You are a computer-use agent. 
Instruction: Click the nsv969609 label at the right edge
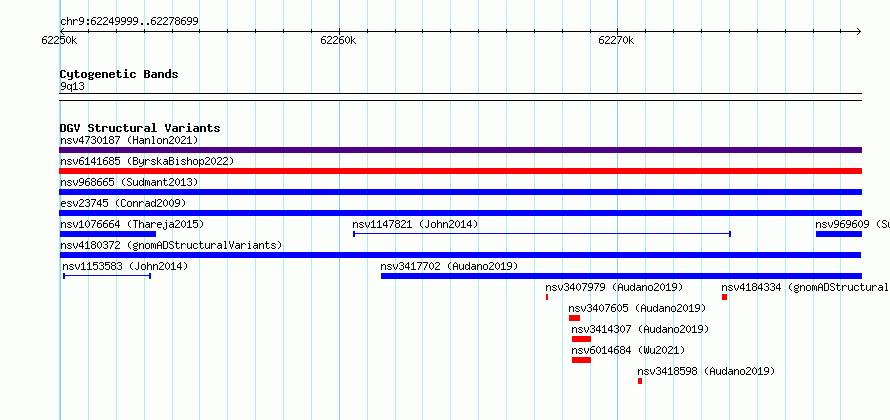[853, 224]
